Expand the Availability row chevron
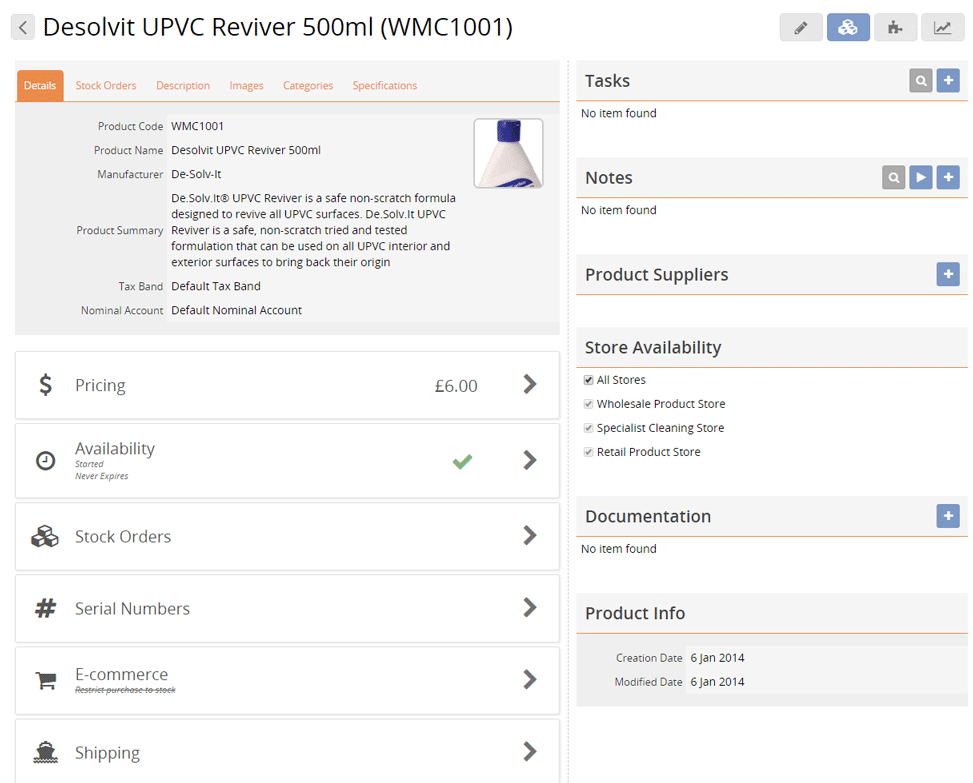973x783 pixels. click(x=529, y=460)
